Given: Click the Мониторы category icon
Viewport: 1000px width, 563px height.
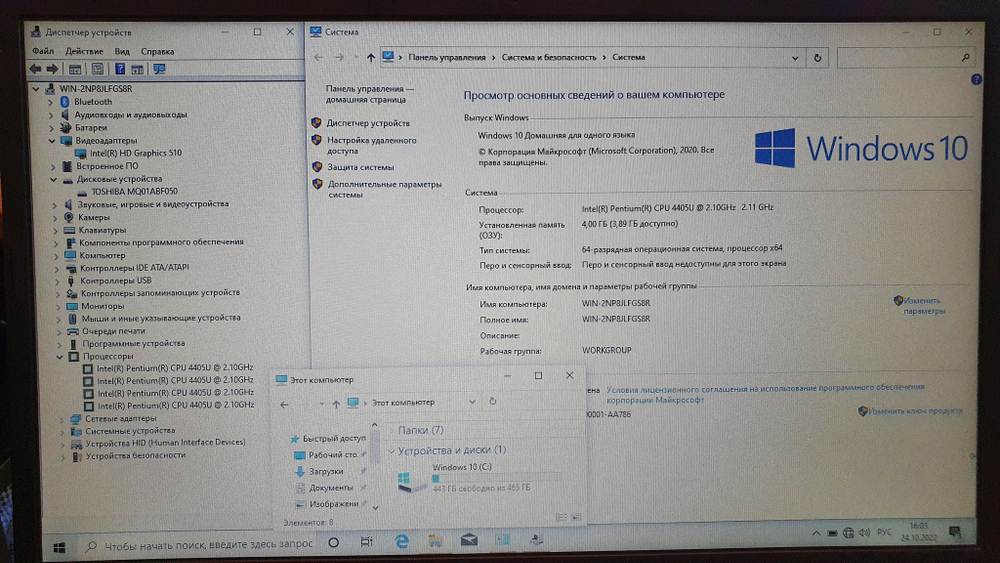Looking at the screenshot, I should (x=71, y=306).
